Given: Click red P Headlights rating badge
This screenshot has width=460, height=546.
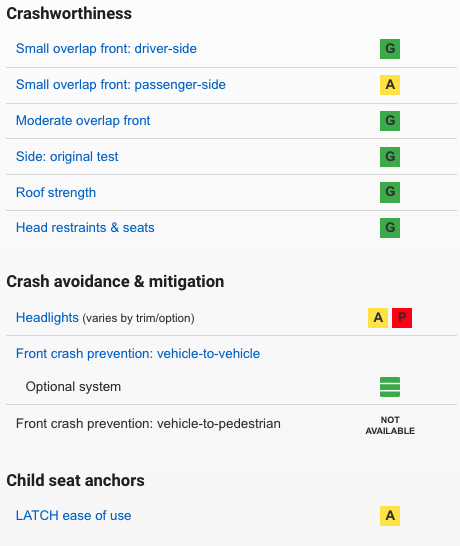Looking at the screenshot, I should 402,318.
